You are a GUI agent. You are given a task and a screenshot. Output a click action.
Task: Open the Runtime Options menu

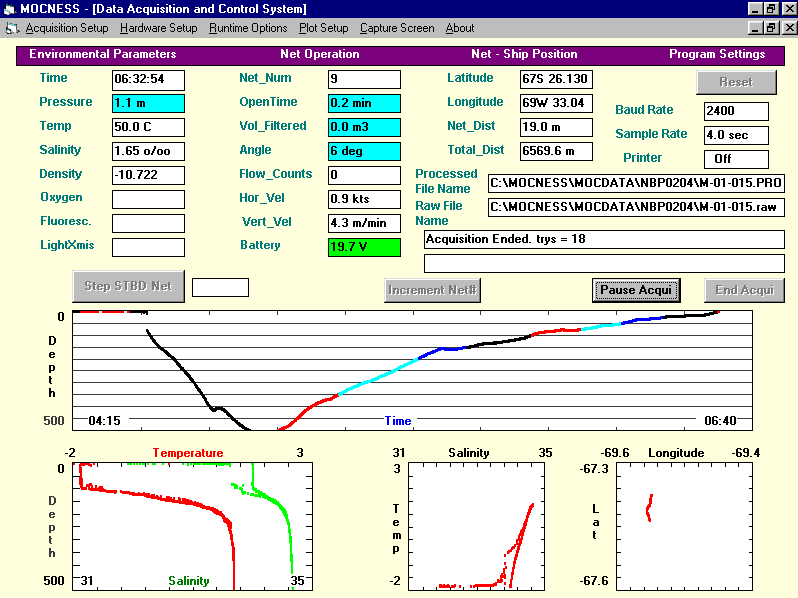(248, 28)
